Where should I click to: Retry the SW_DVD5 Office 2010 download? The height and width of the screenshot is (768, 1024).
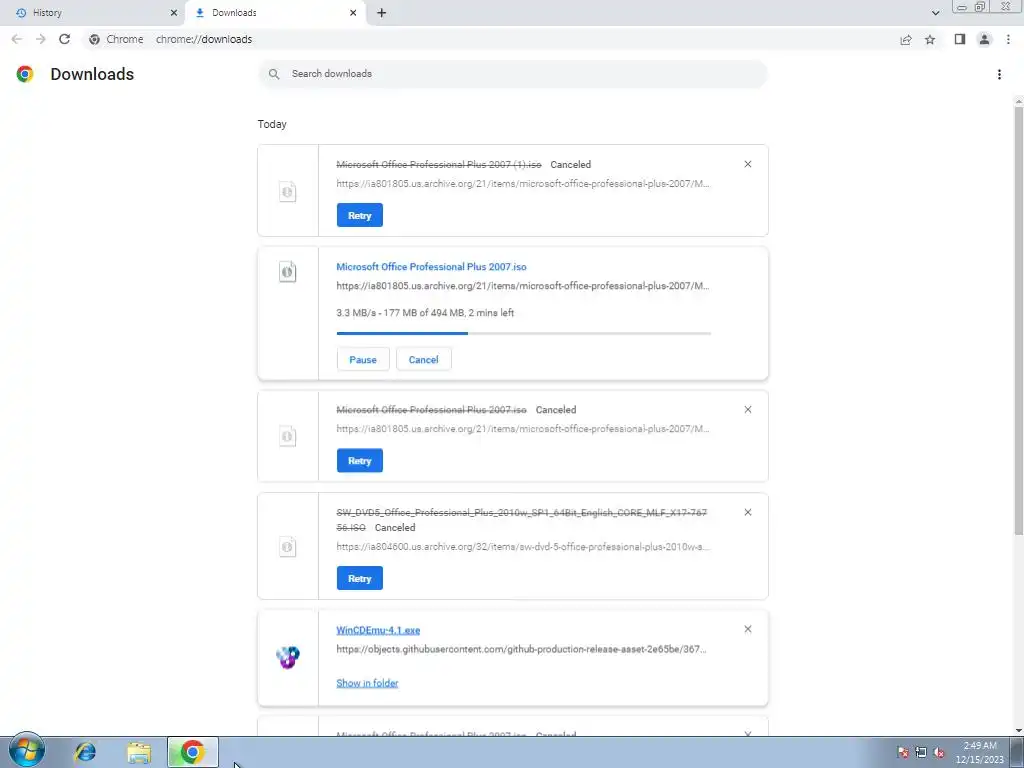pyautogui.click(x=360, y=579)
